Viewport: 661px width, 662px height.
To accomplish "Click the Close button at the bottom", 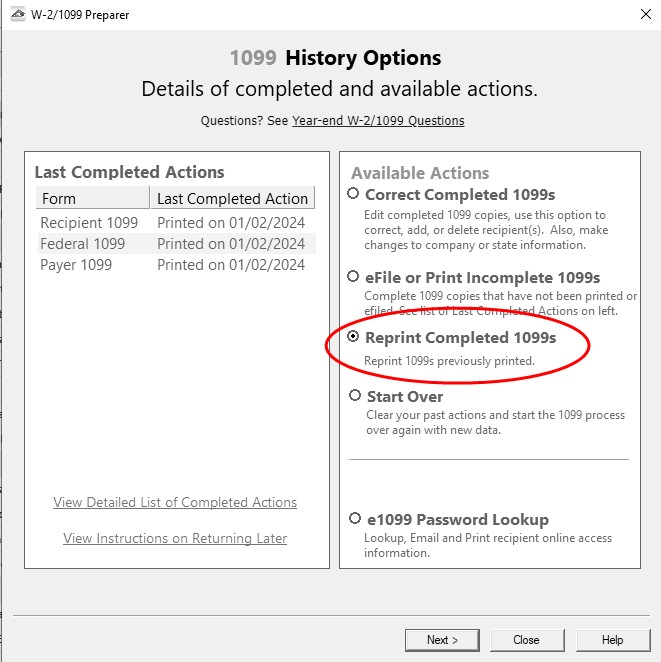I will (526, 640).
